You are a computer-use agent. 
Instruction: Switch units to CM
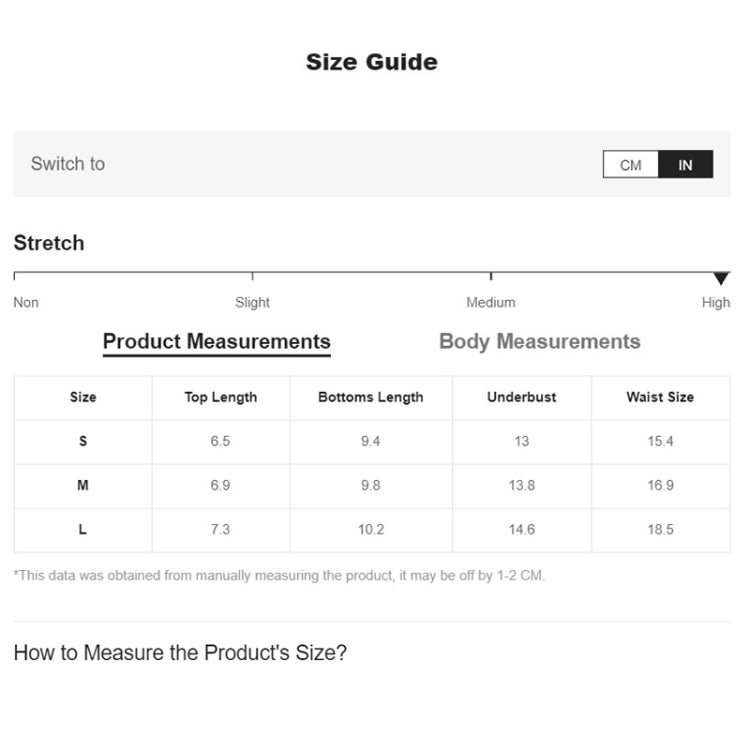(630, 165)
